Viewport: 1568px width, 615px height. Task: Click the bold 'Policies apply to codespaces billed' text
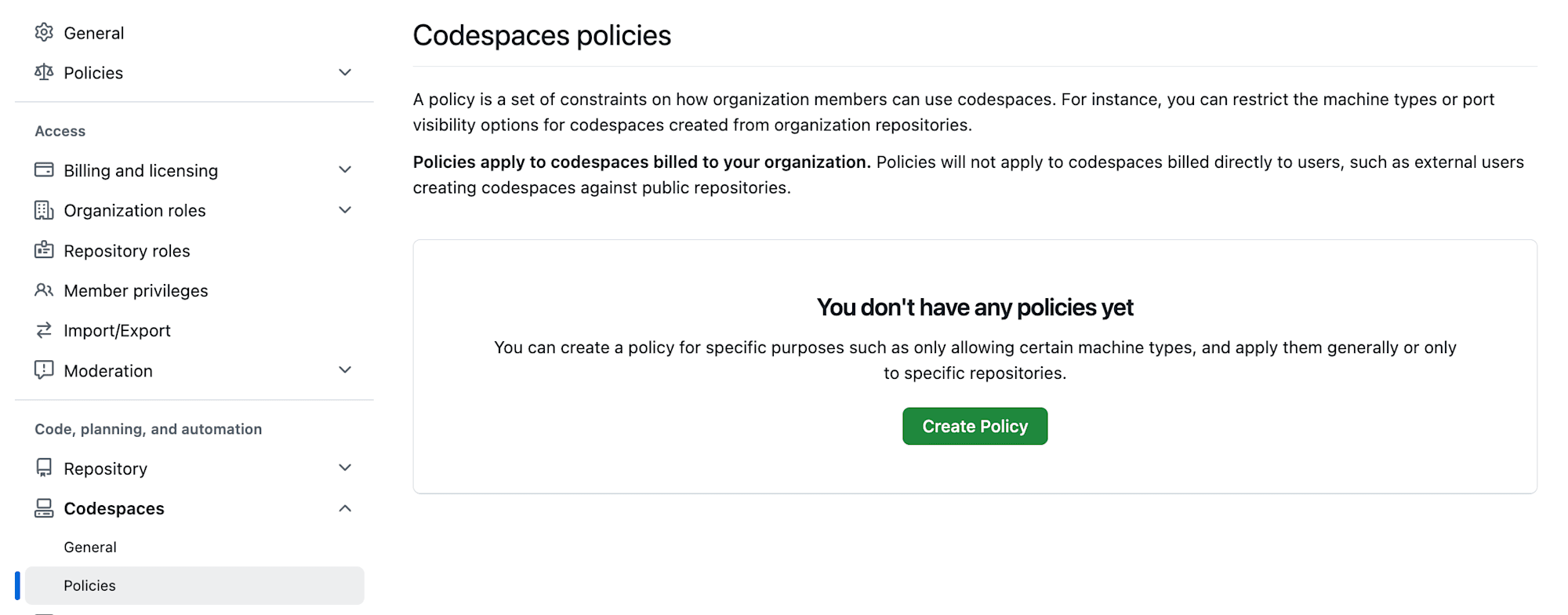tap(642, 162)
